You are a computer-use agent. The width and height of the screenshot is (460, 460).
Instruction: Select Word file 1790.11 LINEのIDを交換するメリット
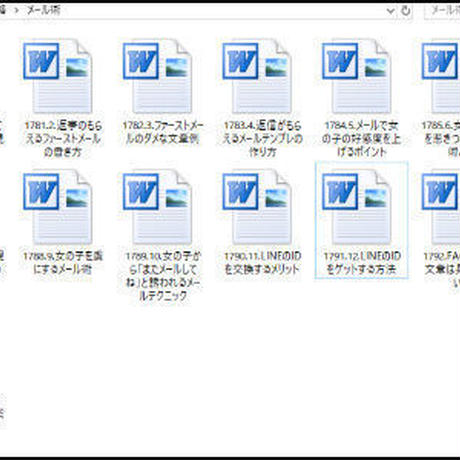[262, 223]
